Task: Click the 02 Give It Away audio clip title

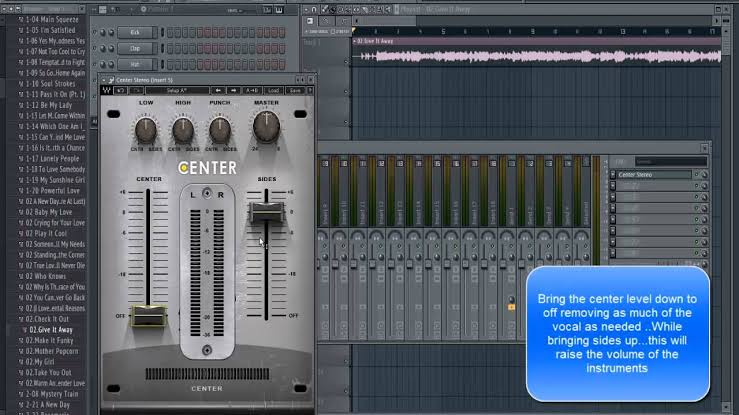Action: point(375,41)
